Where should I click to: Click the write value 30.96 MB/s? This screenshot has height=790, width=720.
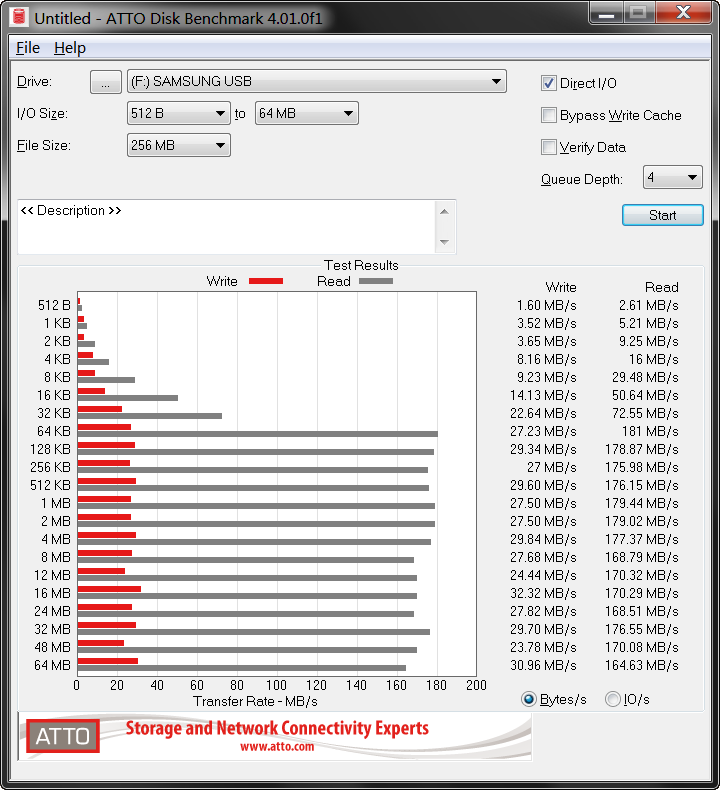pyautogui.click(x=544, y=665)
